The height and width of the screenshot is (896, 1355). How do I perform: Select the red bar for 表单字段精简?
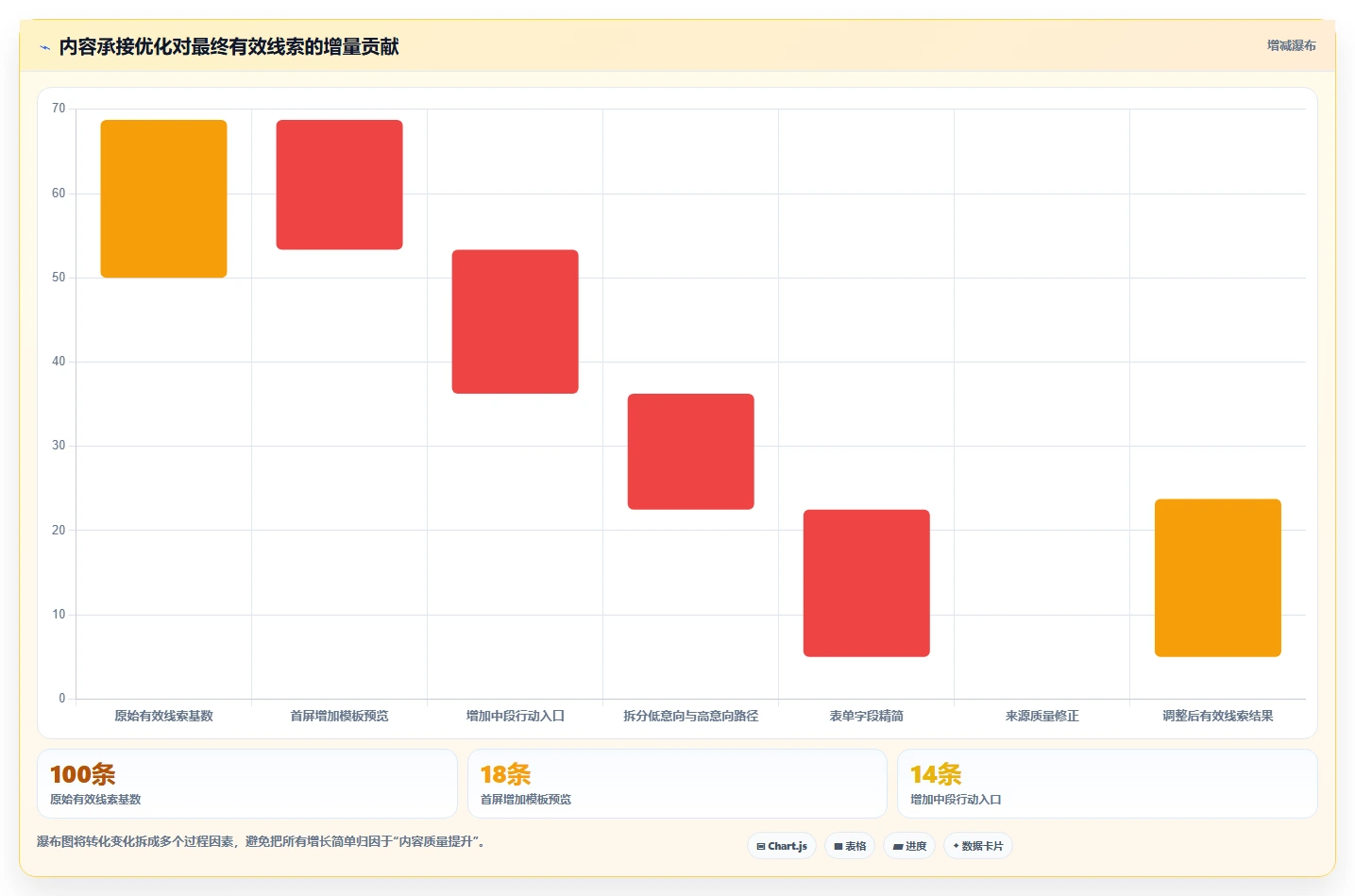point(867,583)
